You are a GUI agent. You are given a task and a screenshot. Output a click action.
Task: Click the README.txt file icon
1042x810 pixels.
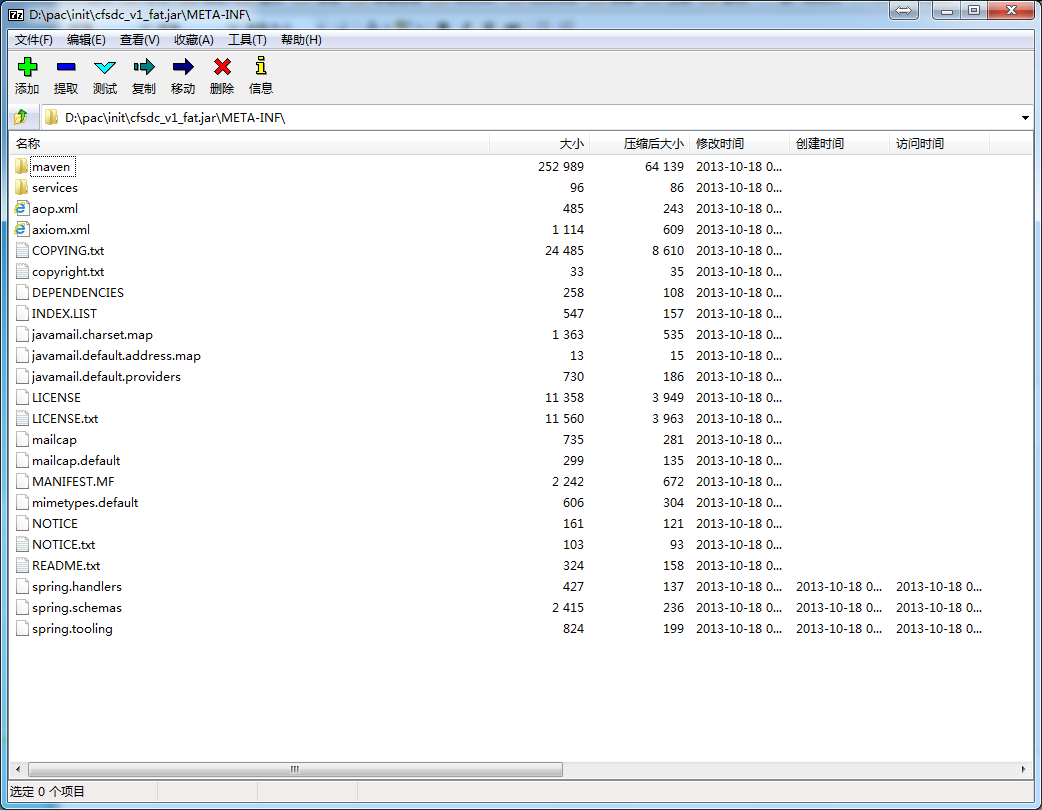coord(22,565)
